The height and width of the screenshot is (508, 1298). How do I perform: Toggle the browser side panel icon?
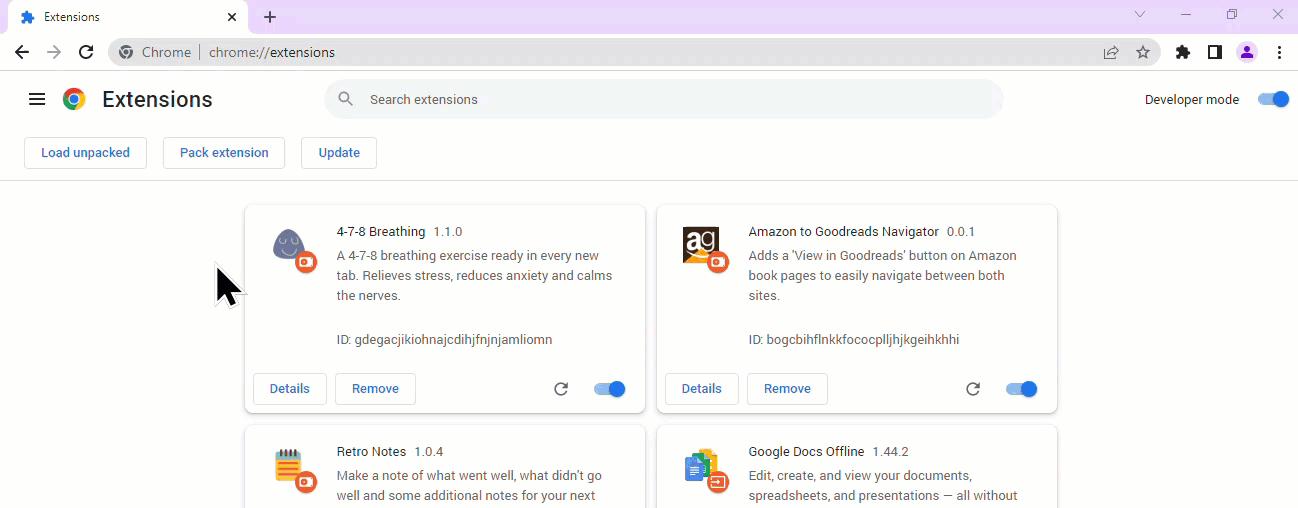[1215, 52]
